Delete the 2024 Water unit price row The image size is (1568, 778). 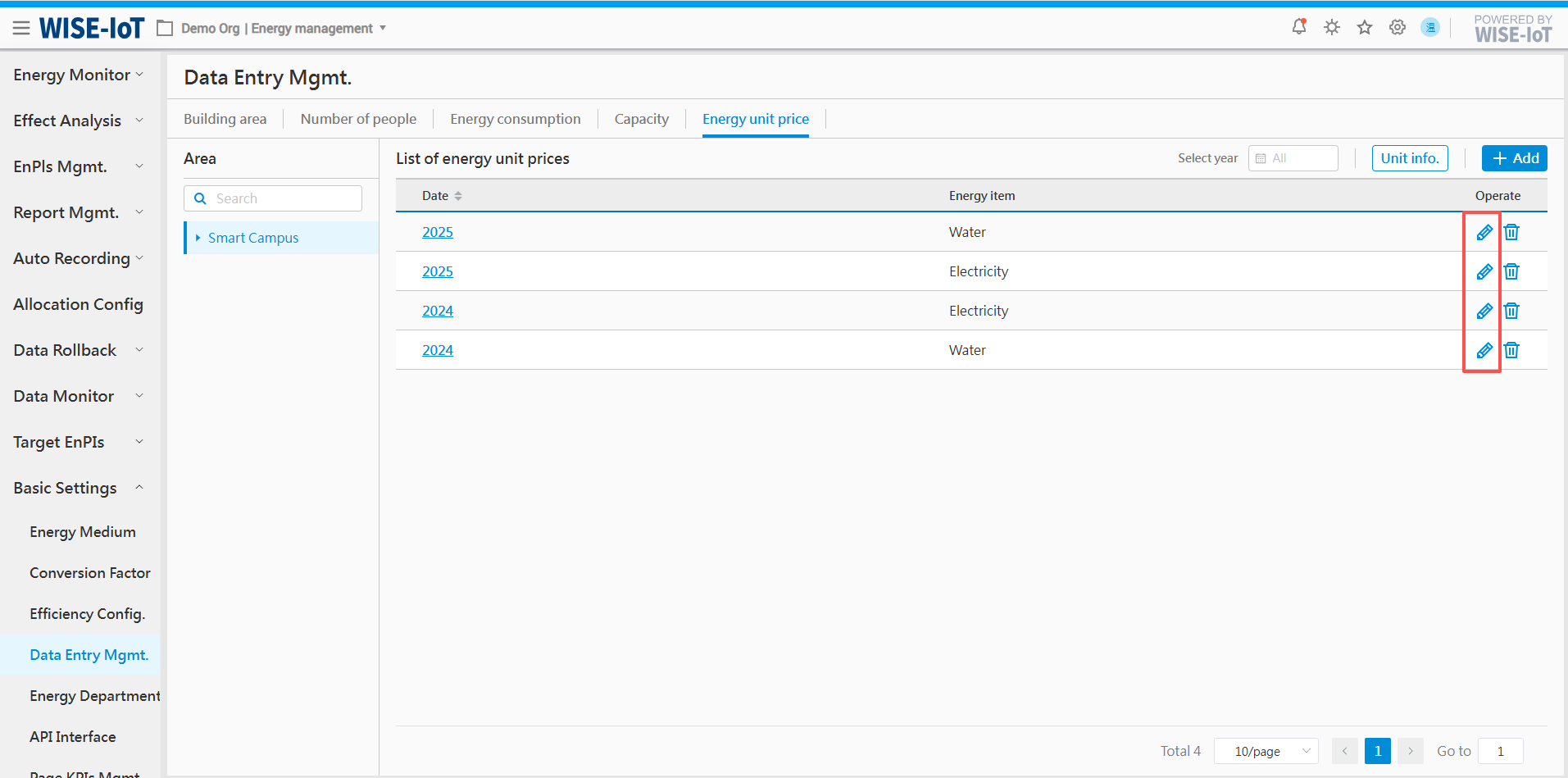1511,350
